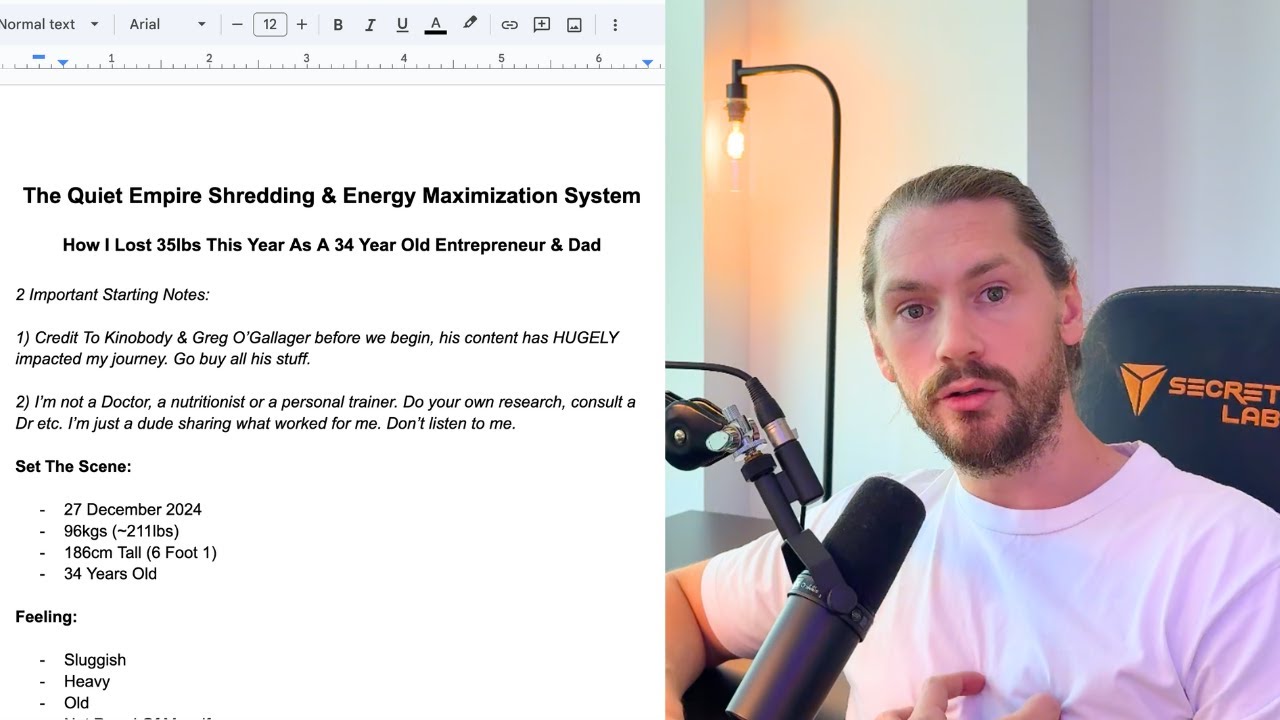
Task: Click the first line indent marker on ruler
Action: (x=38, y=57)
